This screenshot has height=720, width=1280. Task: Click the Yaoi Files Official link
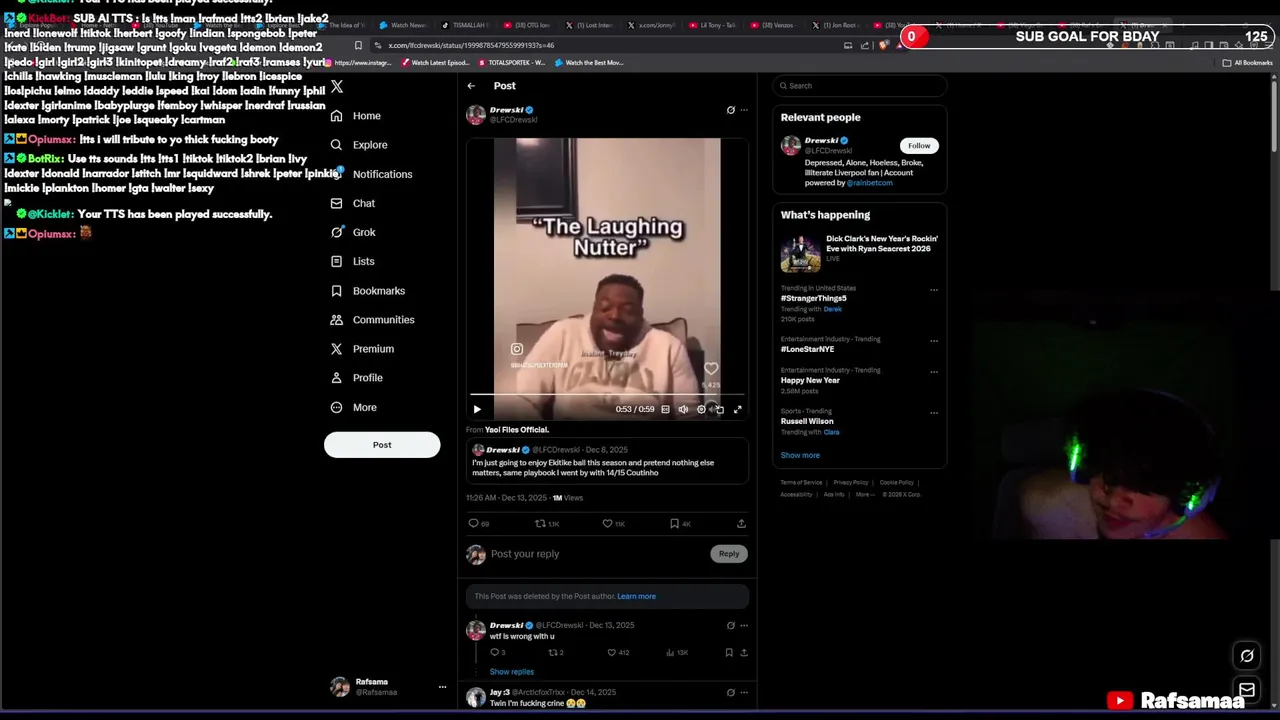click(517, 430)
